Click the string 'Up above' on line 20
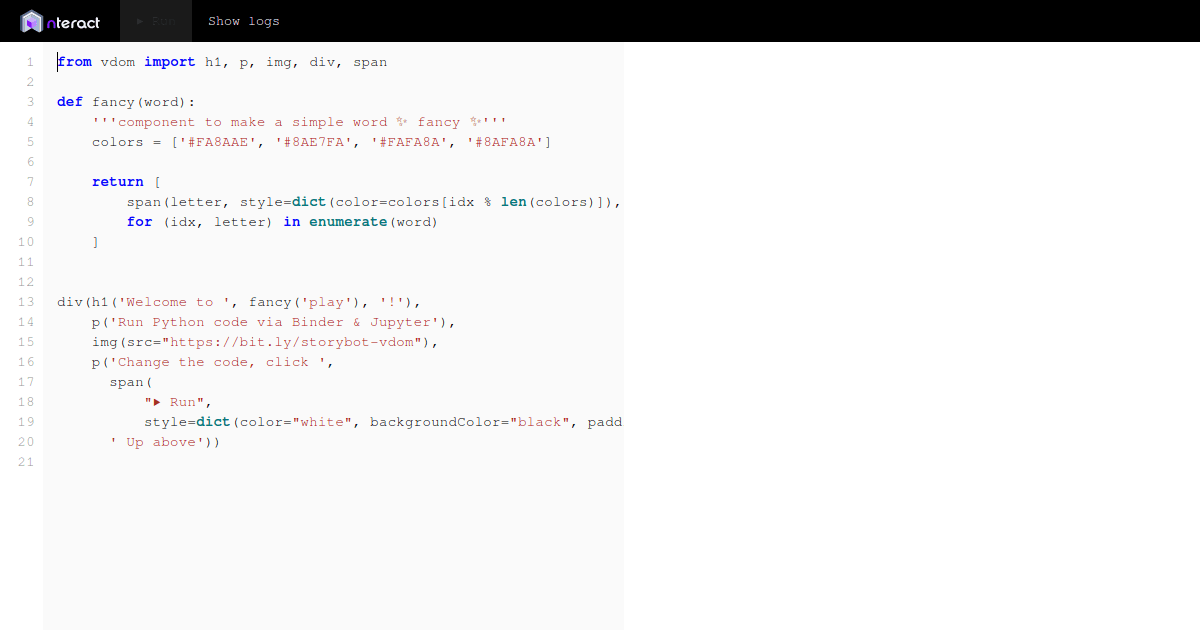This screenshot has width=1200, height=630. point(156,441)
